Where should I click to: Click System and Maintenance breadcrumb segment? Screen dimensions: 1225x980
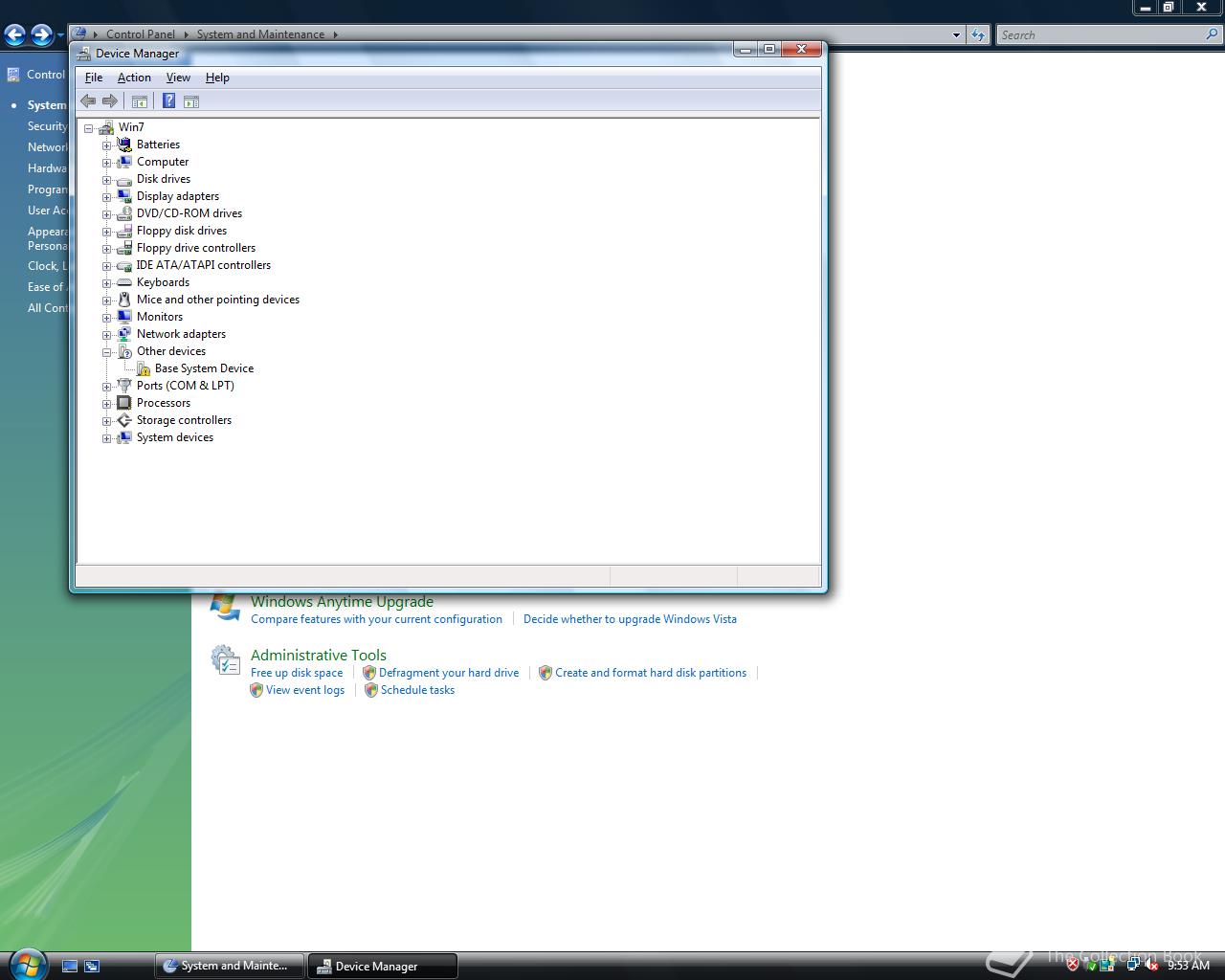[260, 34]
